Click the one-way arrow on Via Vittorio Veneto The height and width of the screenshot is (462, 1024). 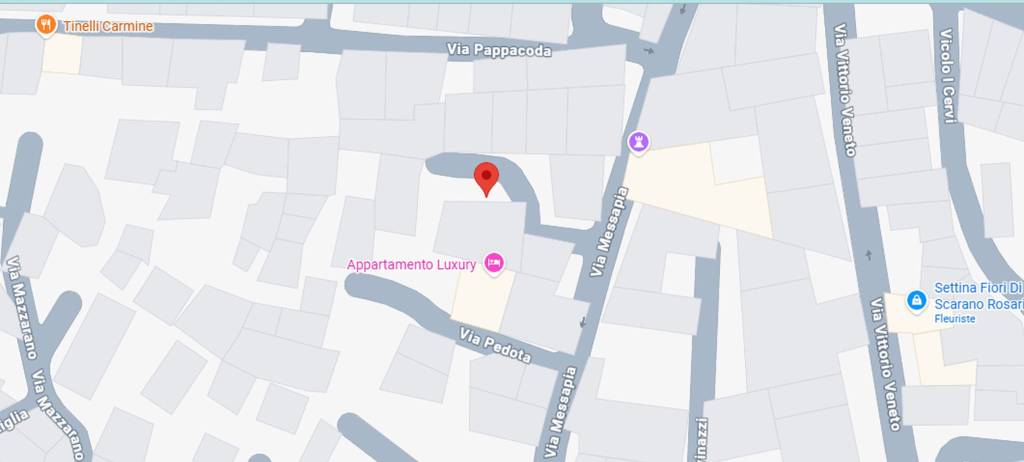868,254
